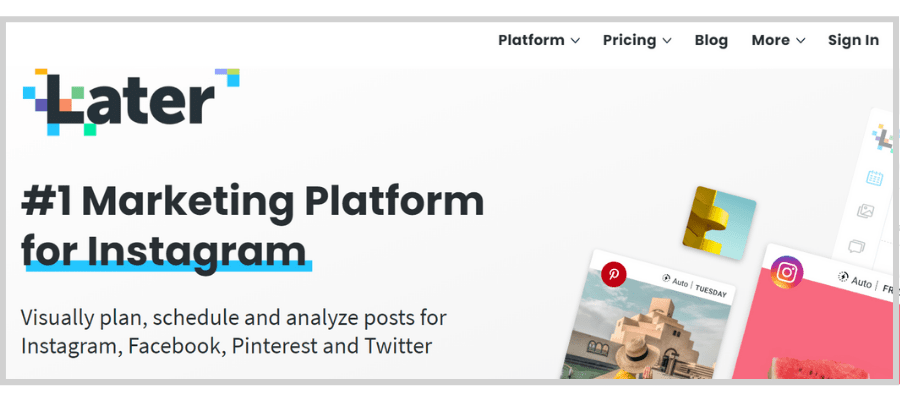The height and width of the screenshot is (402, 900).
Task: Click the Later logo
Action: (x=131, y=102)
